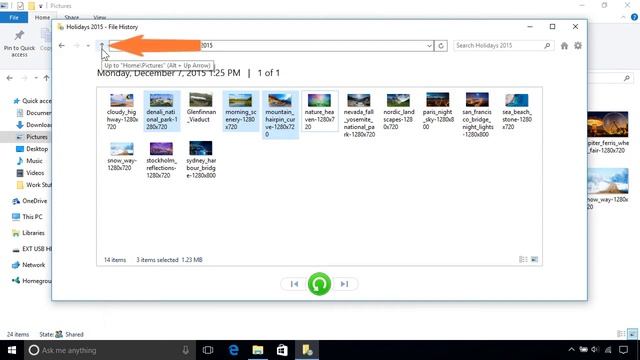The height and width of the screenshot is (360, 640).
Task: Select stockholm_reflections-1280x720 image
Action: pos(161,160)
